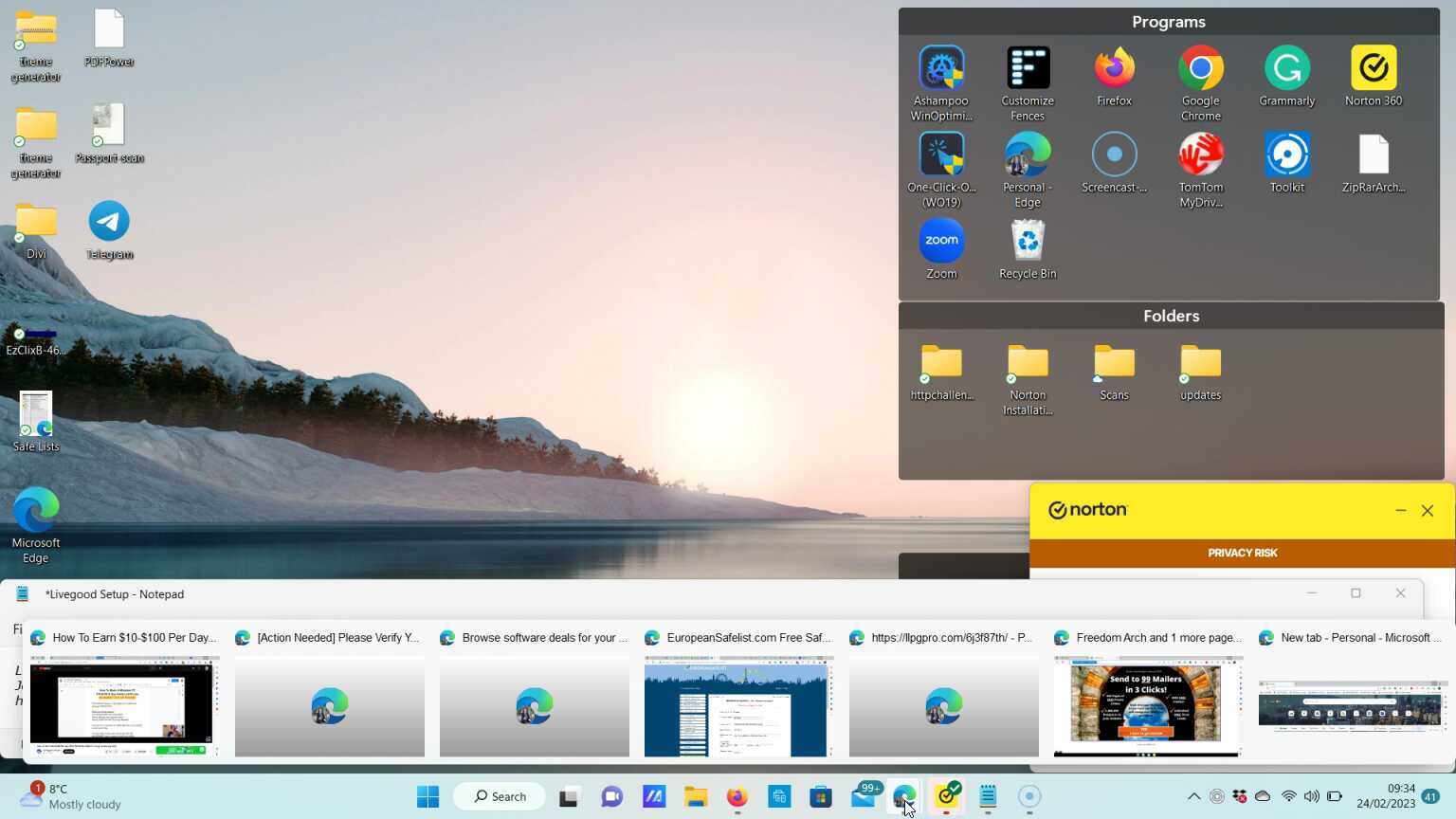Select New tab - Personal Edge preview
The width and height of the screenshot is (1456, 819).
tap(1353, 705)
